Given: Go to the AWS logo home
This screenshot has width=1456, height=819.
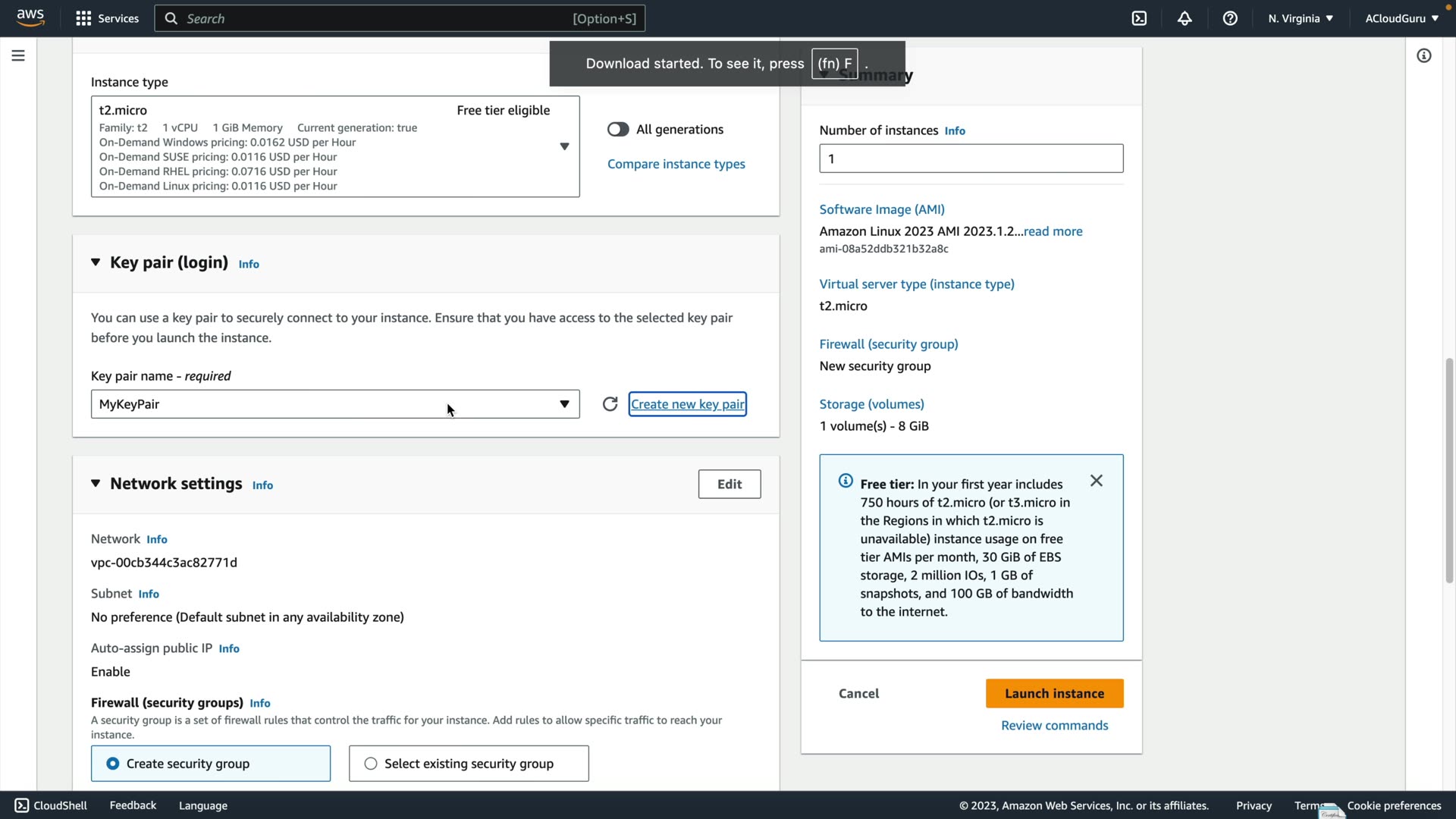Looking at the screenshot, I should 30,17.
